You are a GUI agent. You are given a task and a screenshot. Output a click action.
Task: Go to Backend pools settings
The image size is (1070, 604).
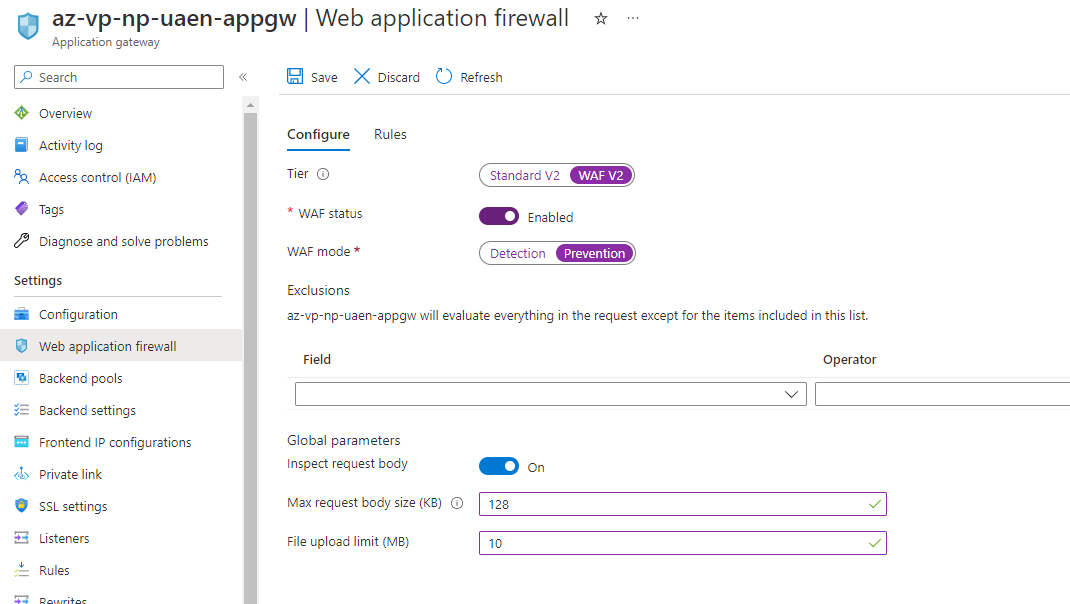81,378
